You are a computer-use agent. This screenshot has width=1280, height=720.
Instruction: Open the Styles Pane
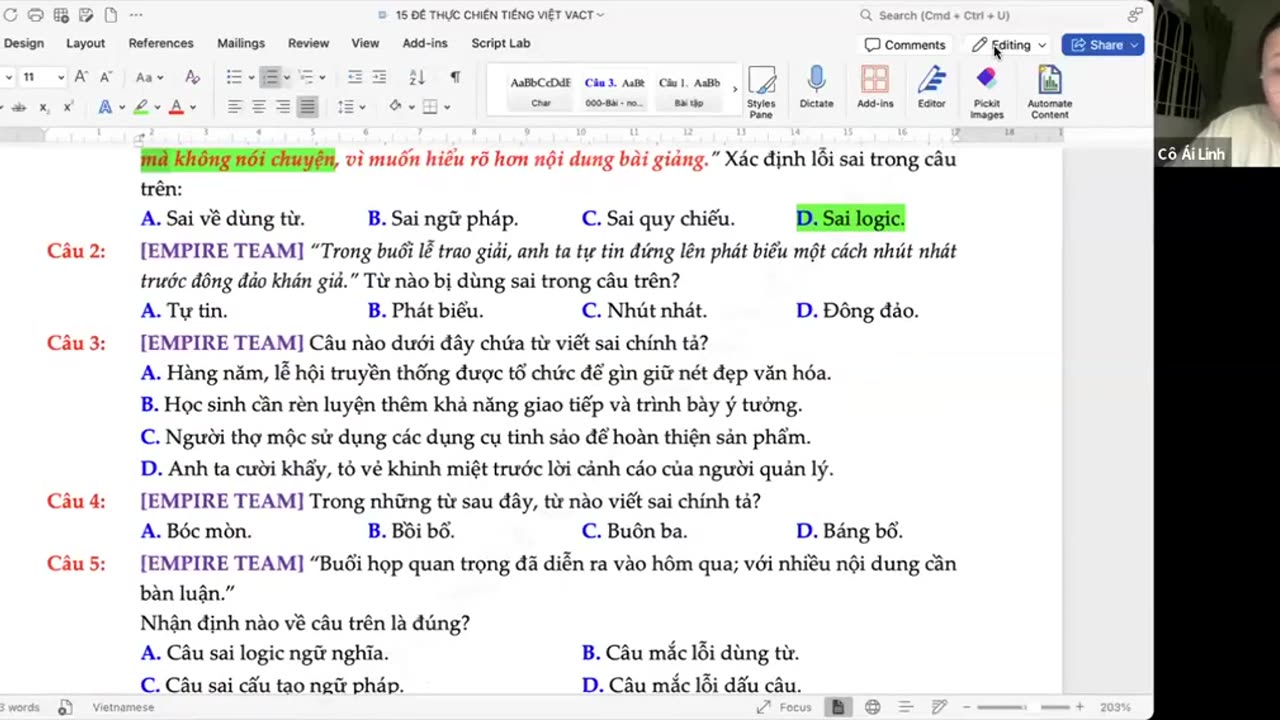tap(761, 93)
